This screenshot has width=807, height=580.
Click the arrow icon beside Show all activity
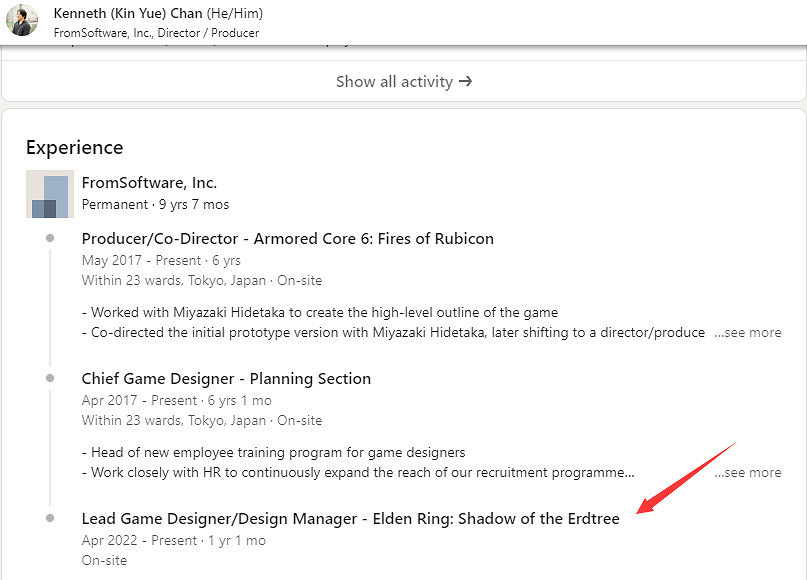(x=465, y=82)
